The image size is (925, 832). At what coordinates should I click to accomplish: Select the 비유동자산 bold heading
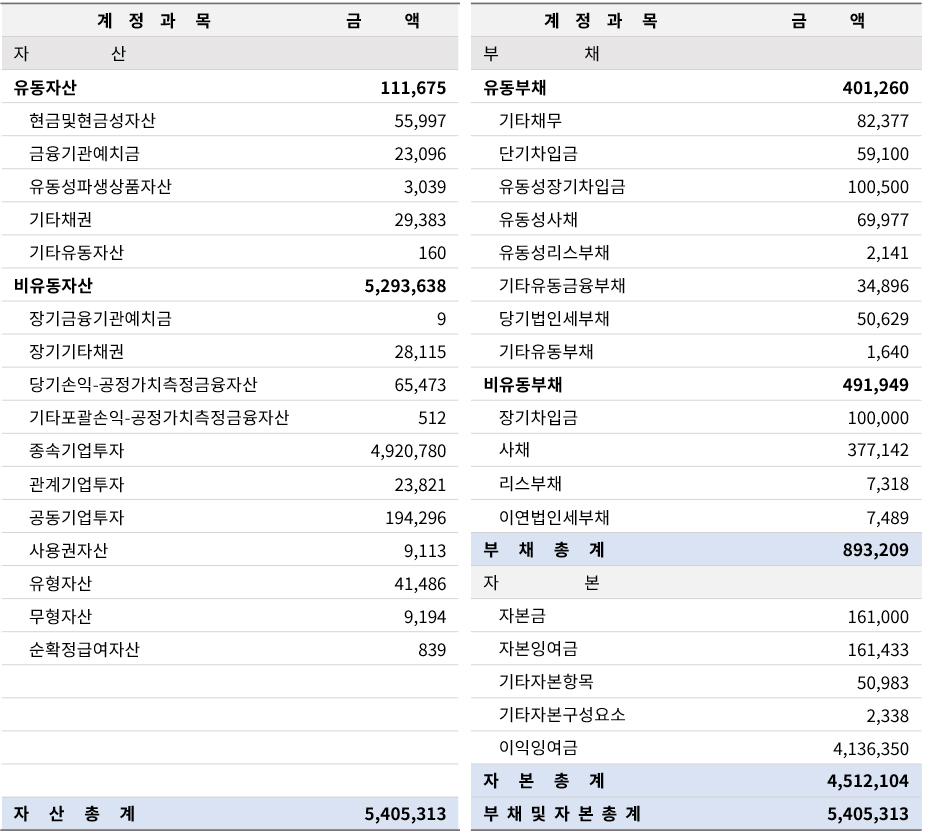point(53,286)
